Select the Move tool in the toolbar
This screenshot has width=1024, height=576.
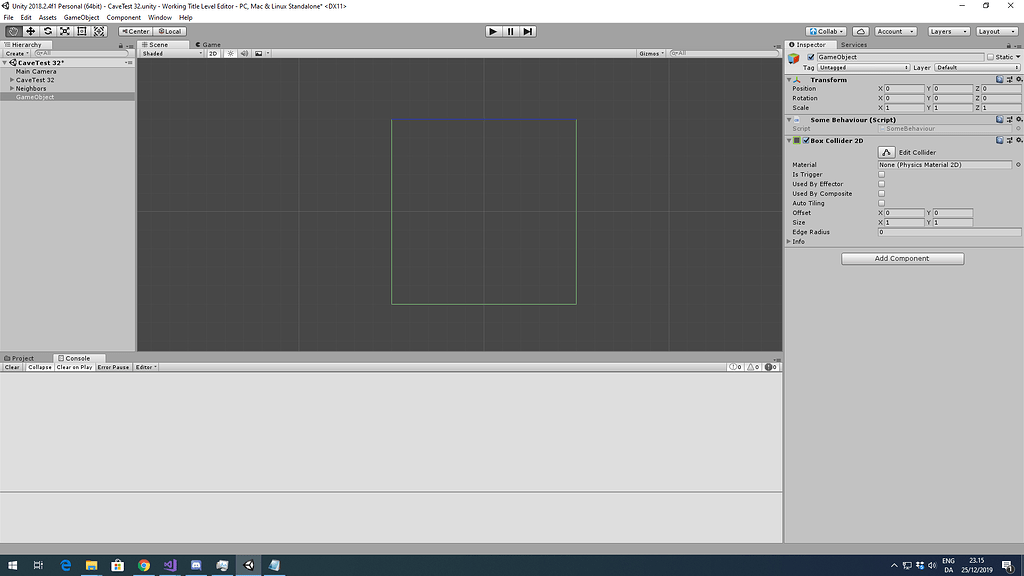pyautogui.click(x=31, y=31)
